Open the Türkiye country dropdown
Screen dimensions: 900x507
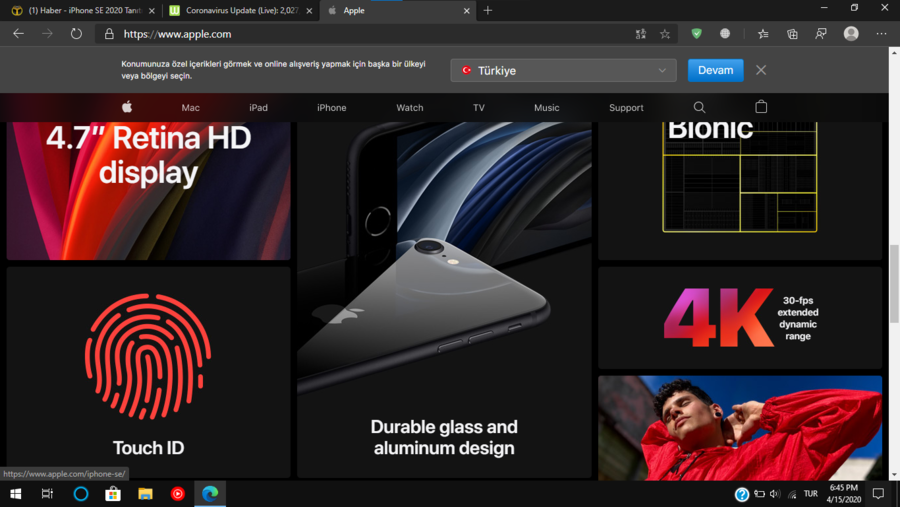pyautogui.click(x=564, y=70)
